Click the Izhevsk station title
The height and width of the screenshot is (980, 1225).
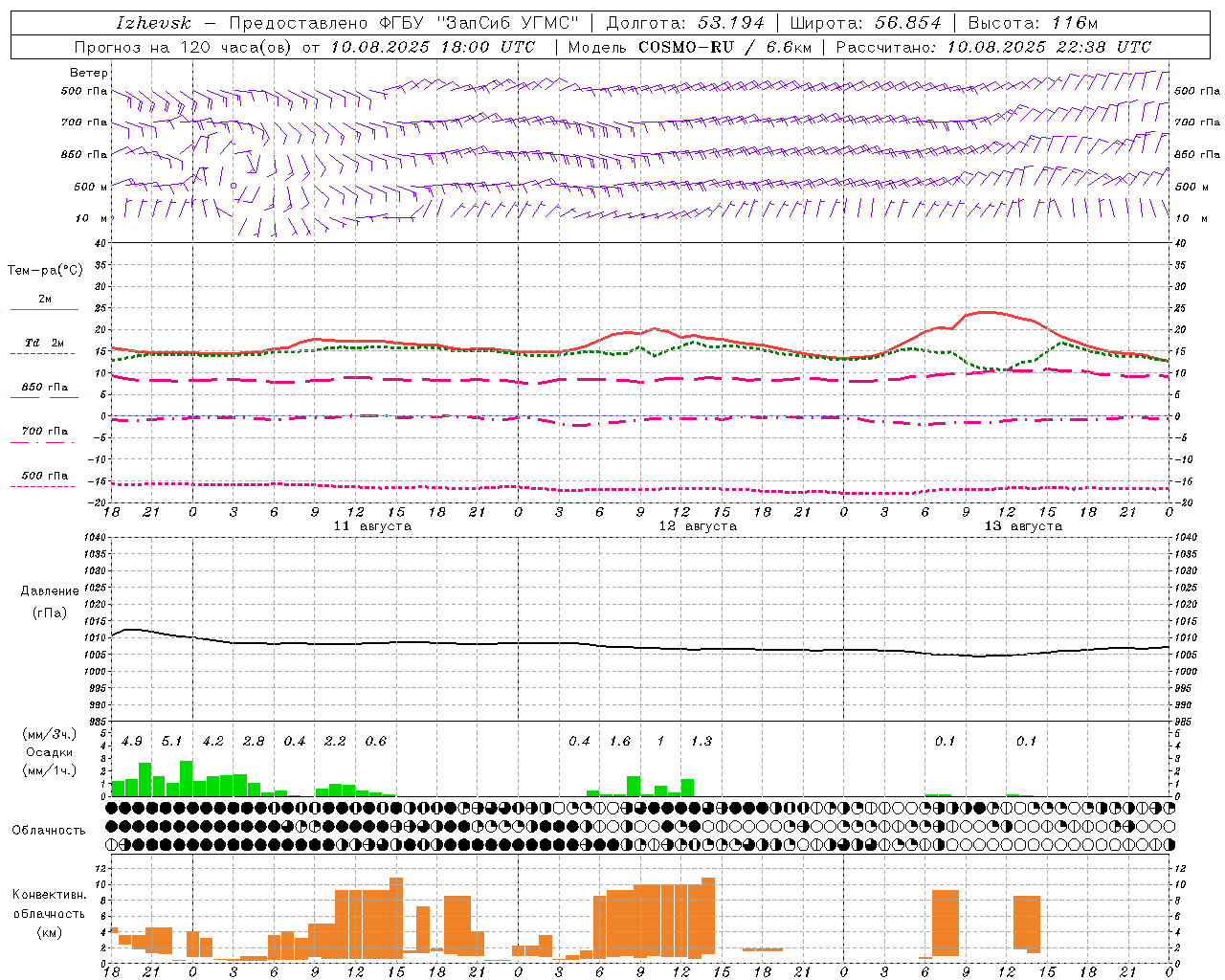[x=153, y=23]
